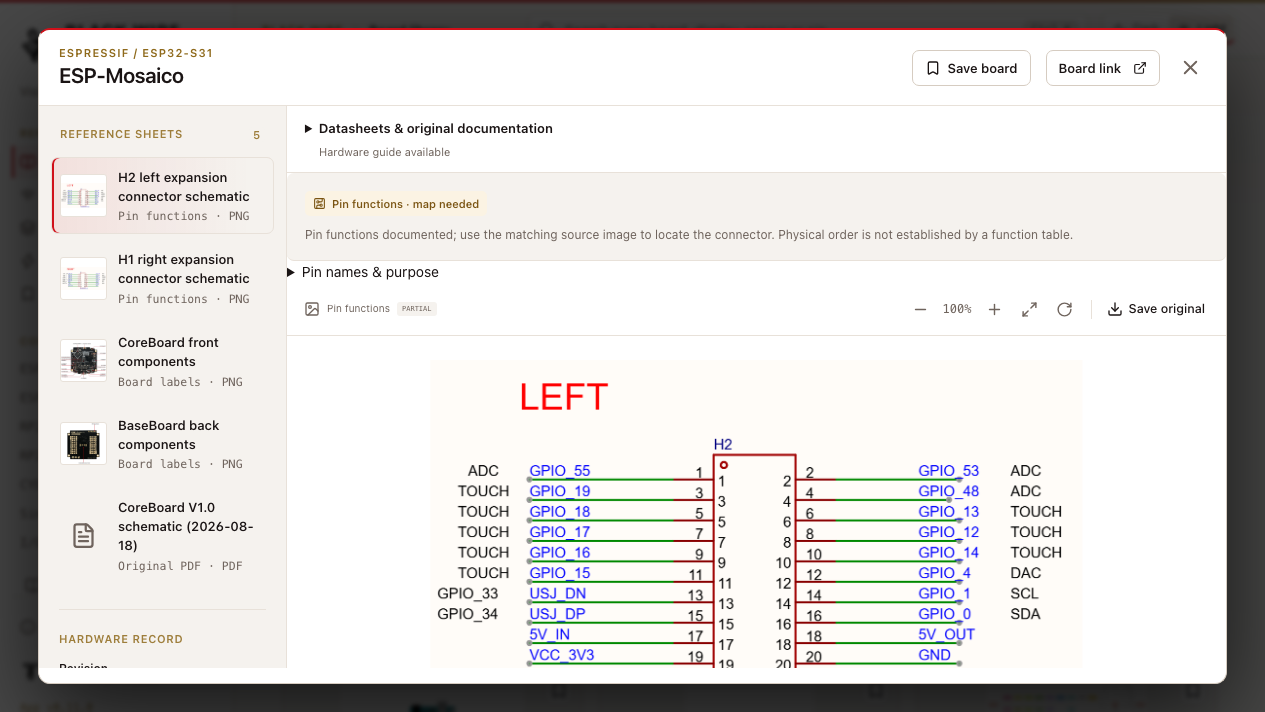Close the ESP-Mosaico dialog
Viewport: 1265px width, 712px height.
pyautogui.click(x=1190, y=68)
